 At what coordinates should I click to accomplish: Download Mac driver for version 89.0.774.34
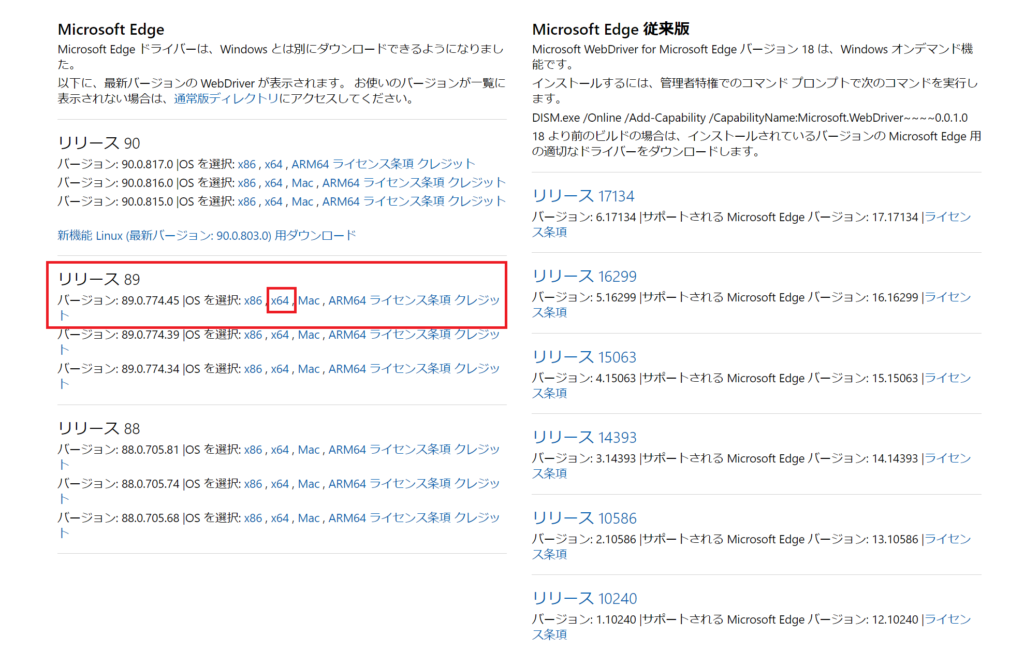[x=309, y=369]
